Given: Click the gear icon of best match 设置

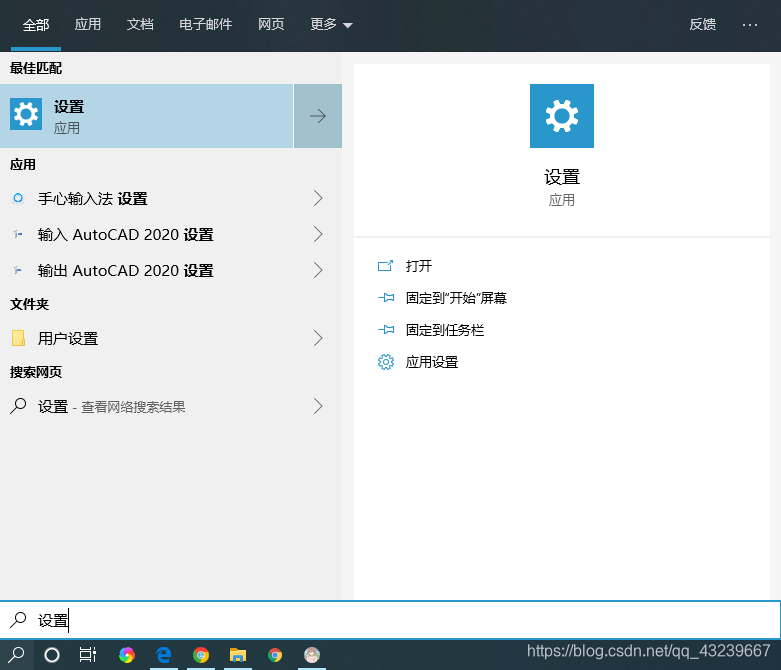Looking at the screenshot, I should coord(26,114).
